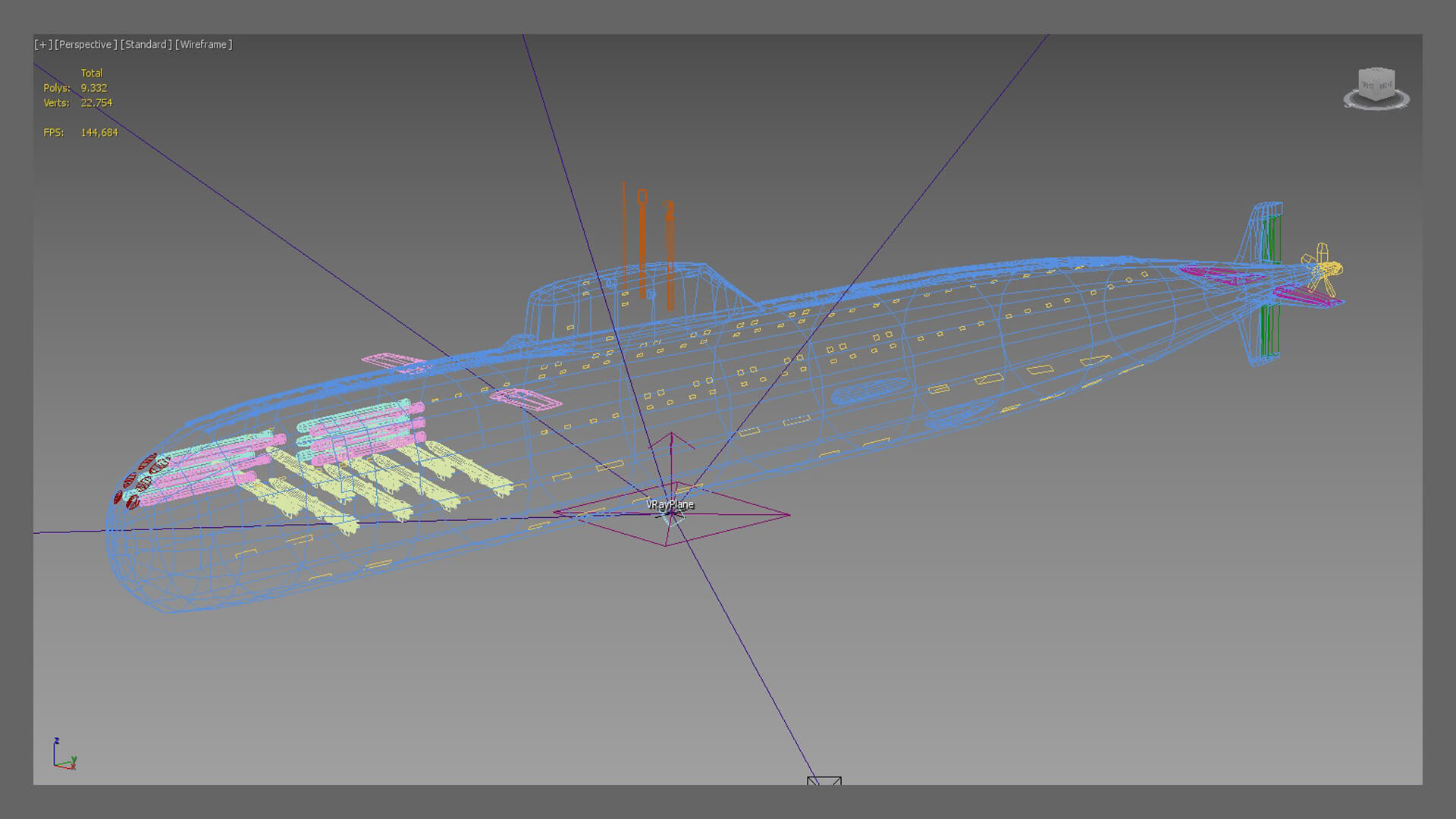Click the FPS value 144,684
Viewport: 1456px width, 819px height.
pos(99,133)
